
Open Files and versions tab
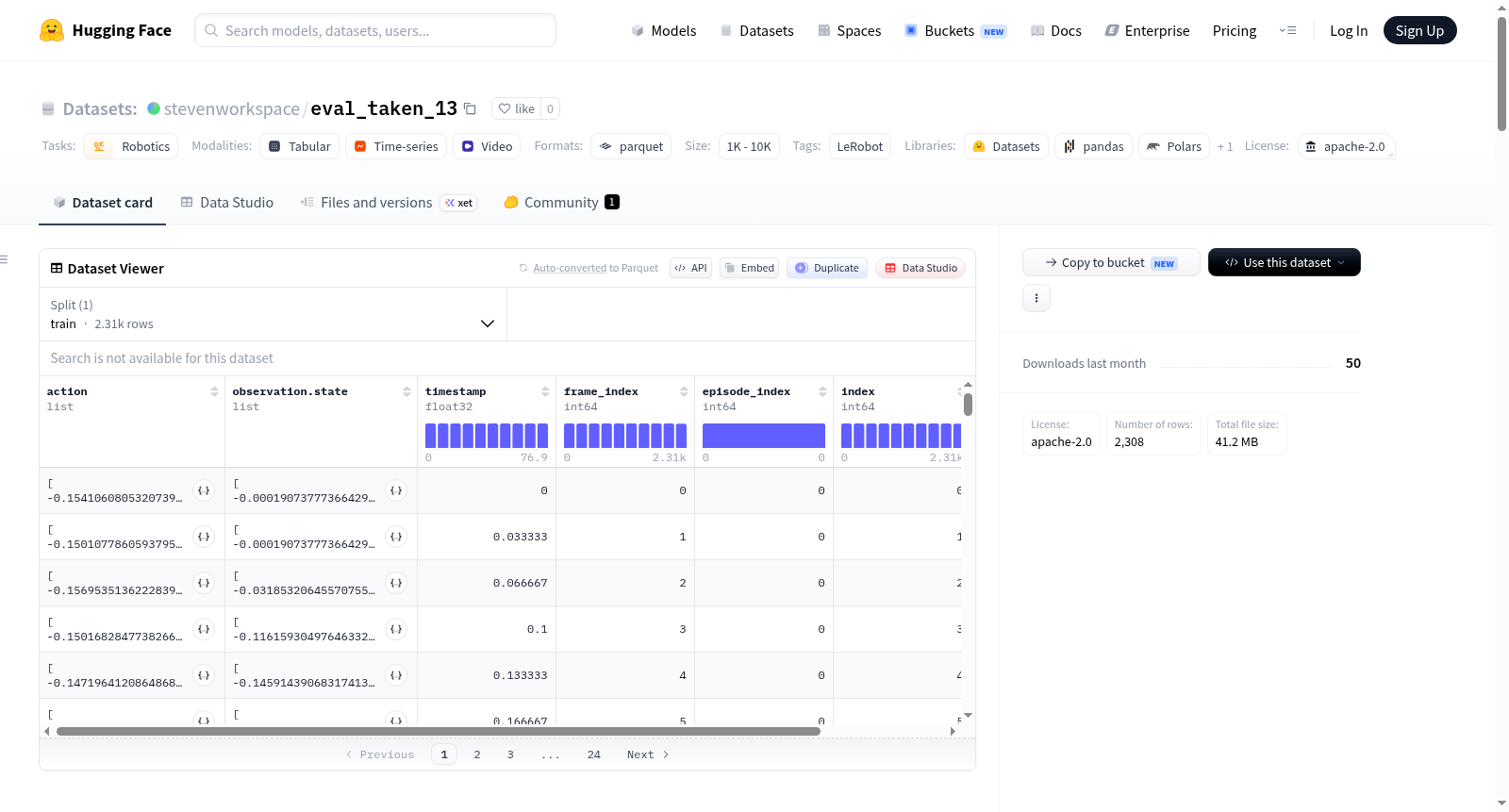point(389,202)
